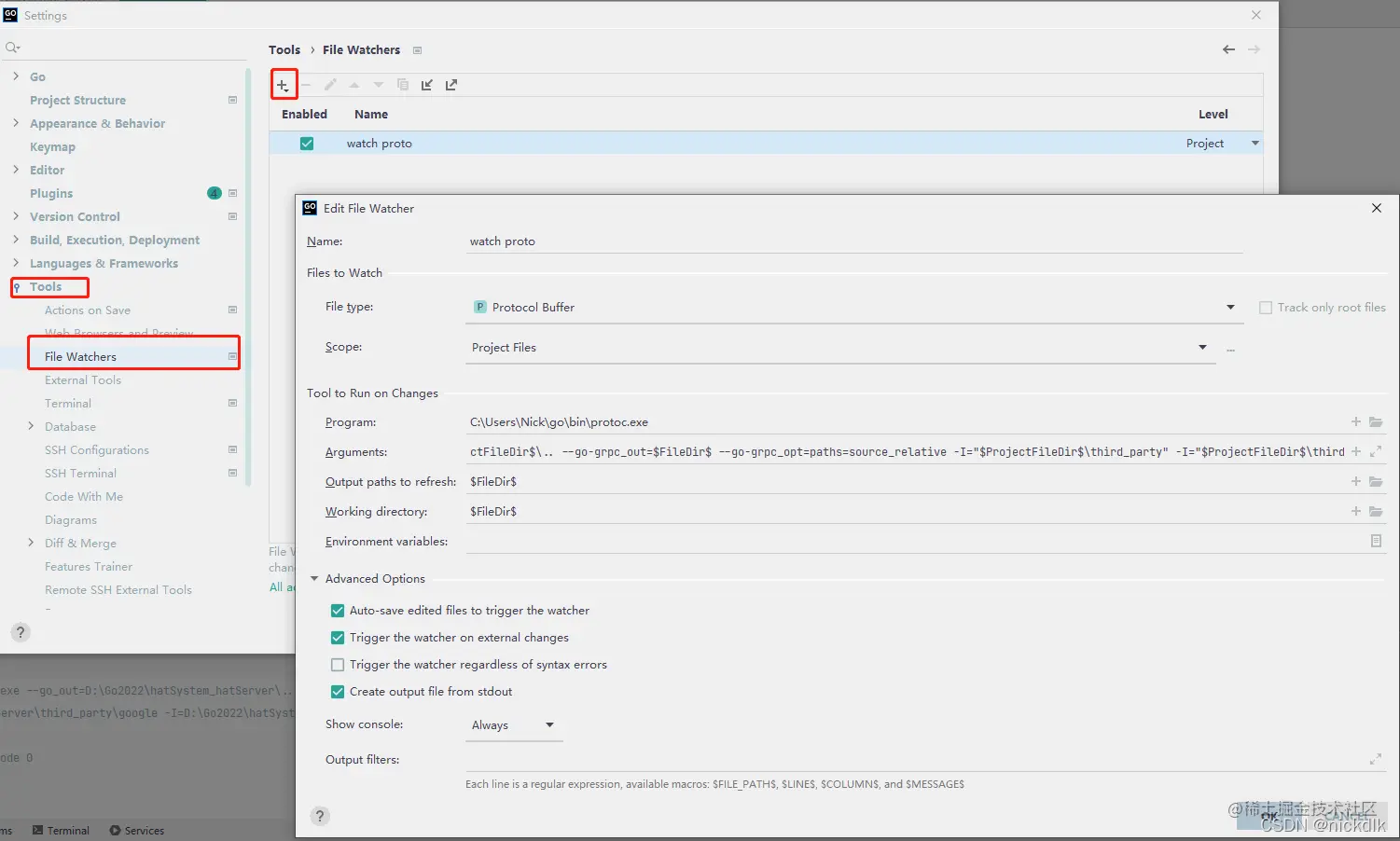
Task: Expand the Diff & Merge node
Action: click(31, 543)
